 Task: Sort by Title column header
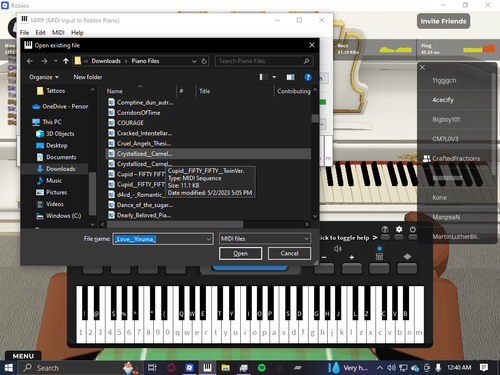tap(204, 91)
